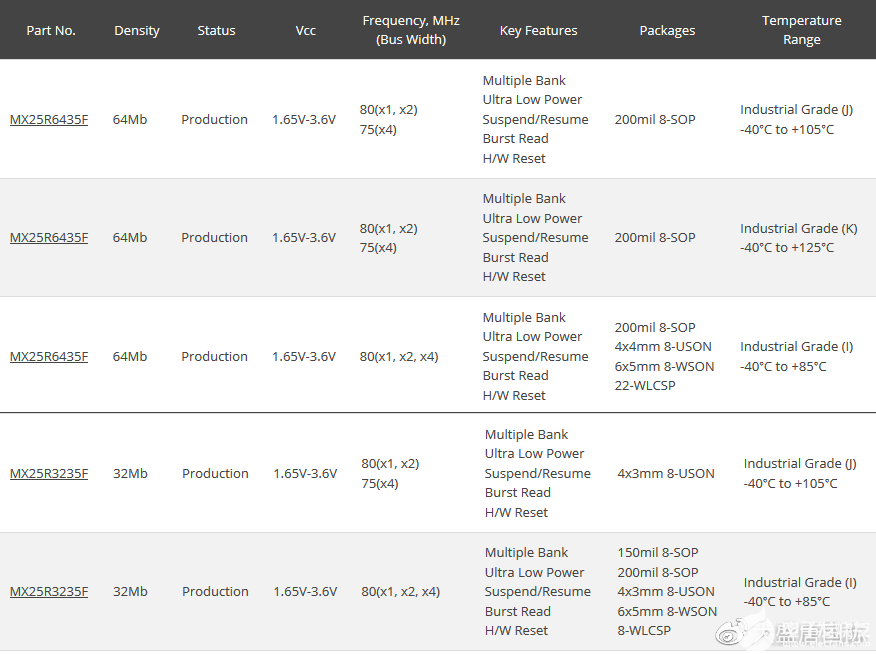Screen dimensions: 876x654
Task: Click the Status column header
Action: click(216, 31)
